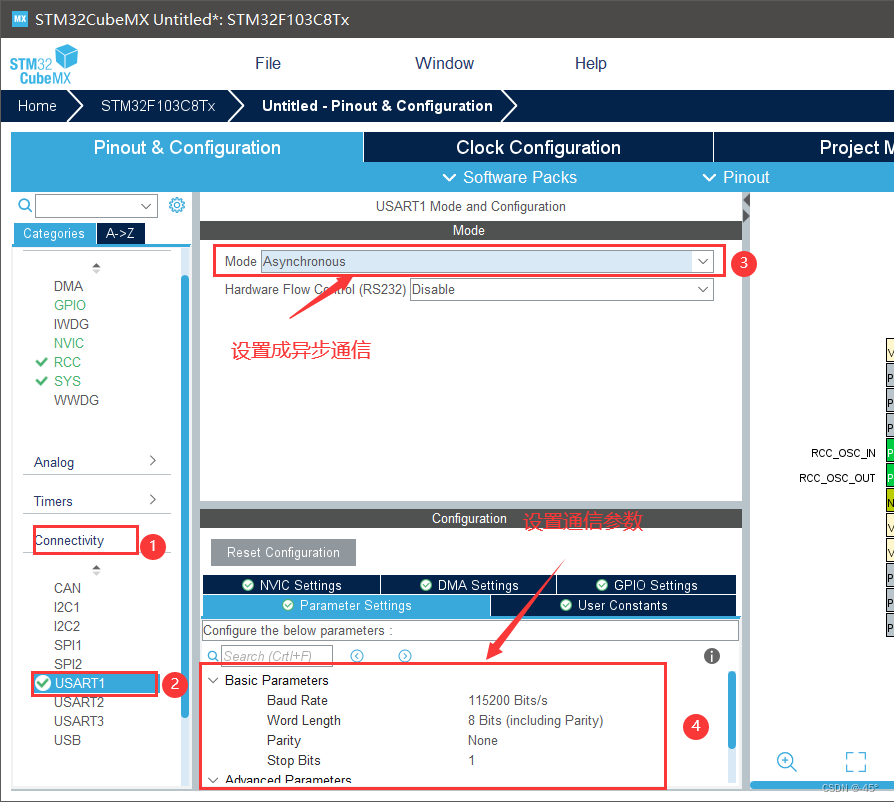
Task: Click the Reset Configuration button
Action: click(283, 552)
